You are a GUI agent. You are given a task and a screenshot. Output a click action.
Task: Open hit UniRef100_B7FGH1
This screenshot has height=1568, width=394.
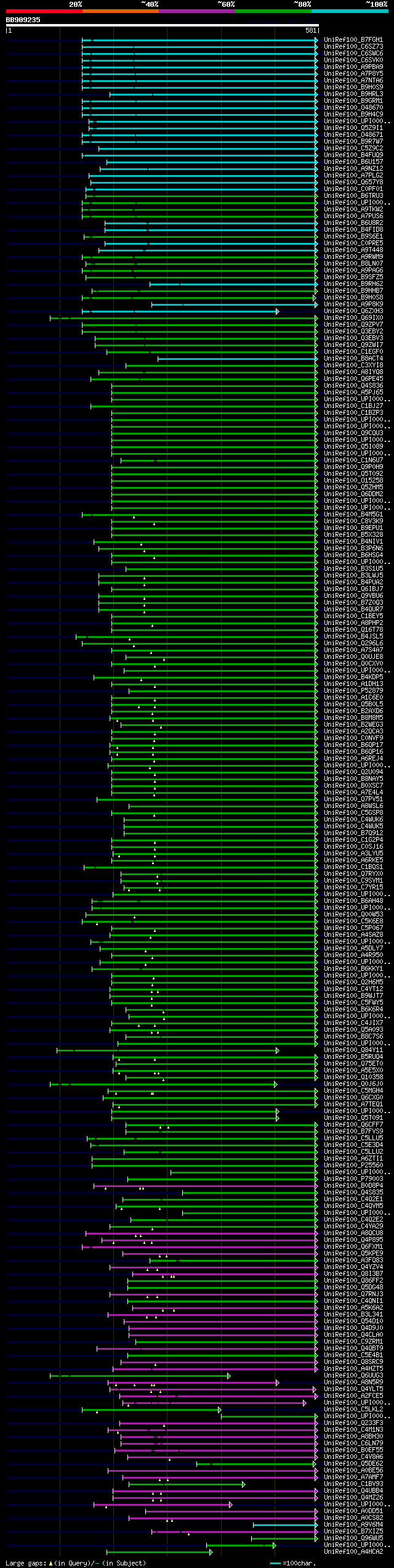point(353,40)
